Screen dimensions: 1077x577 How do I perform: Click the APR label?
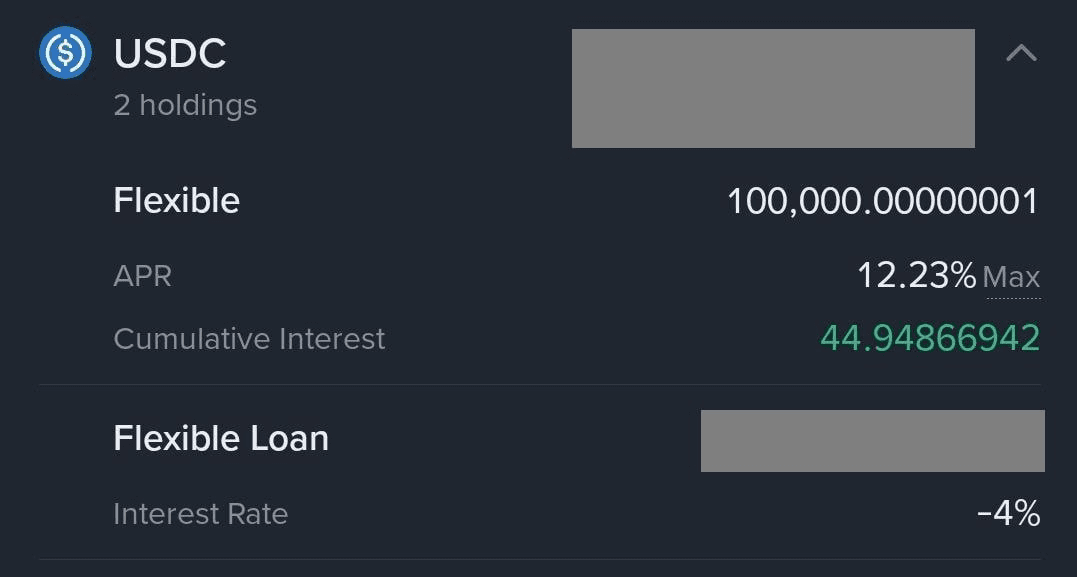tap(142, 276)
